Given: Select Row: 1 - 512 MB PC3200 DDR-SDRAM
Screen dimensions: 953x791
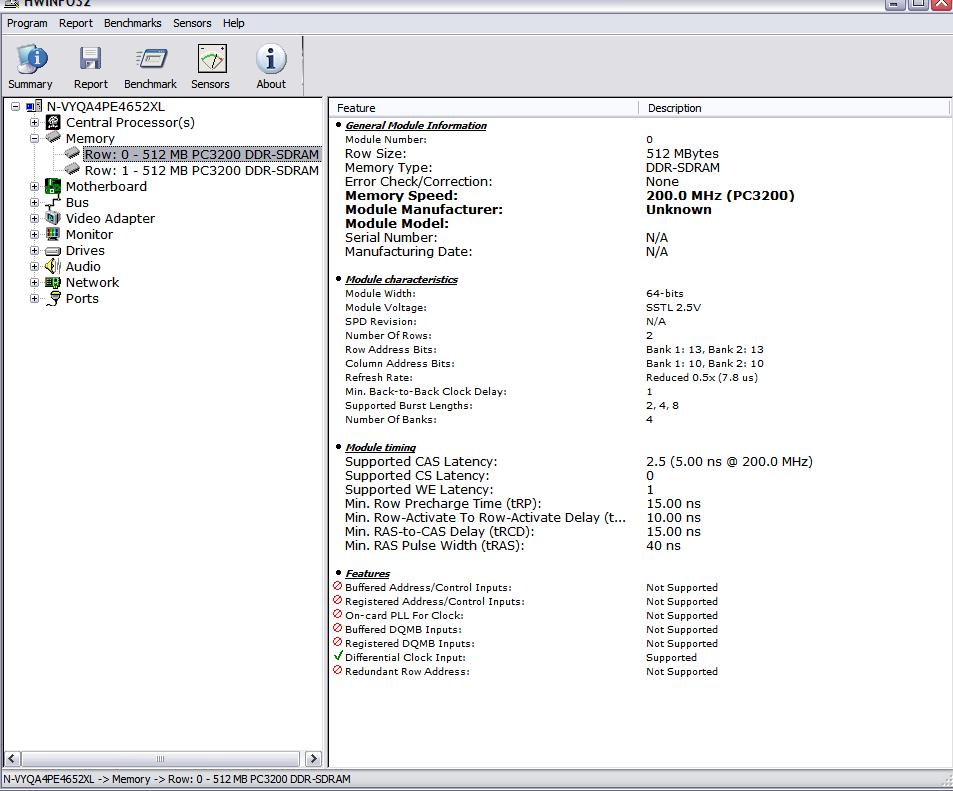Looking at the screenshot, I should [202, 171].
